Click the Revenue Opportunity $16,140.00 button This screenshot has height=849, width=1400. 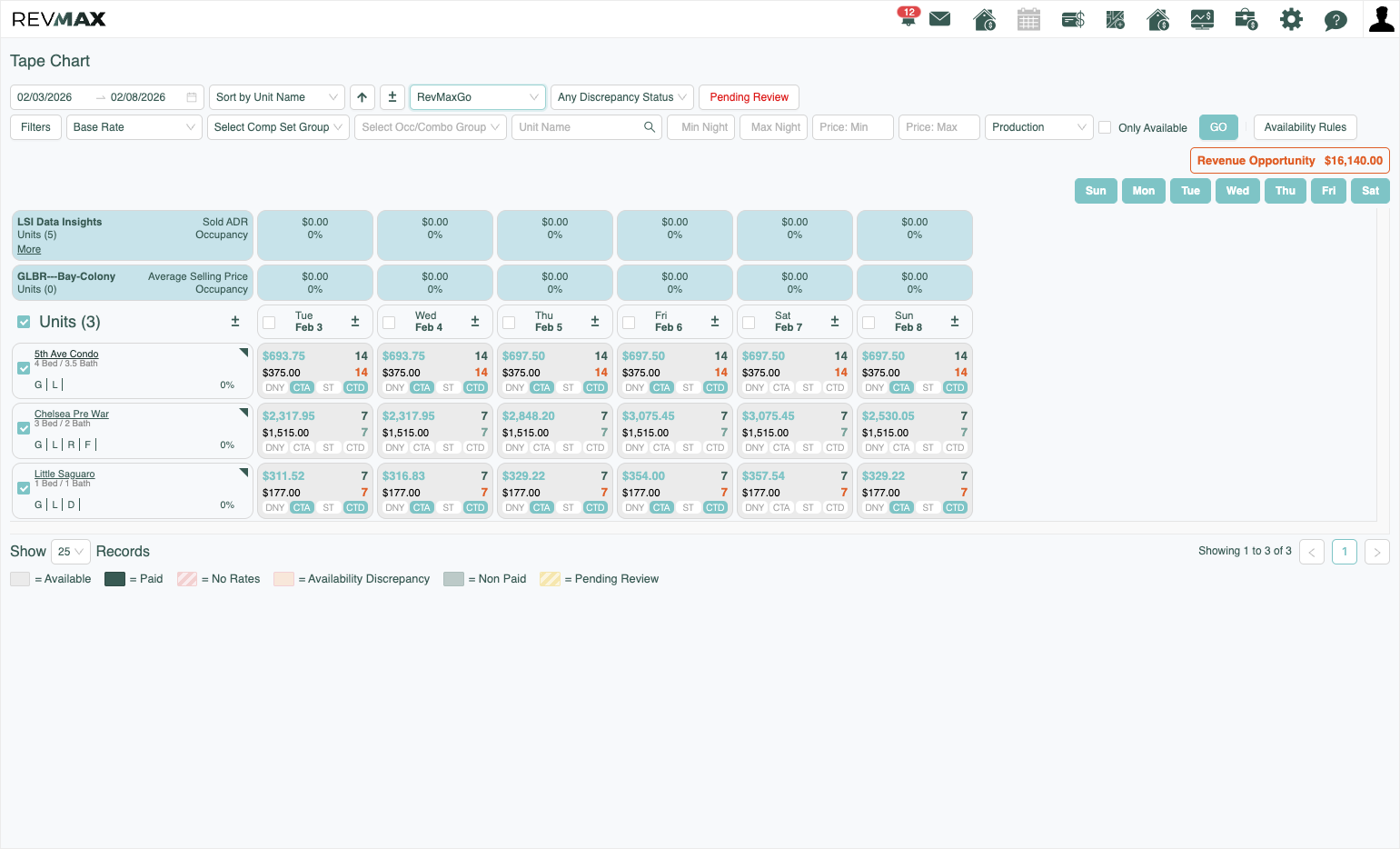[1290, 161]
